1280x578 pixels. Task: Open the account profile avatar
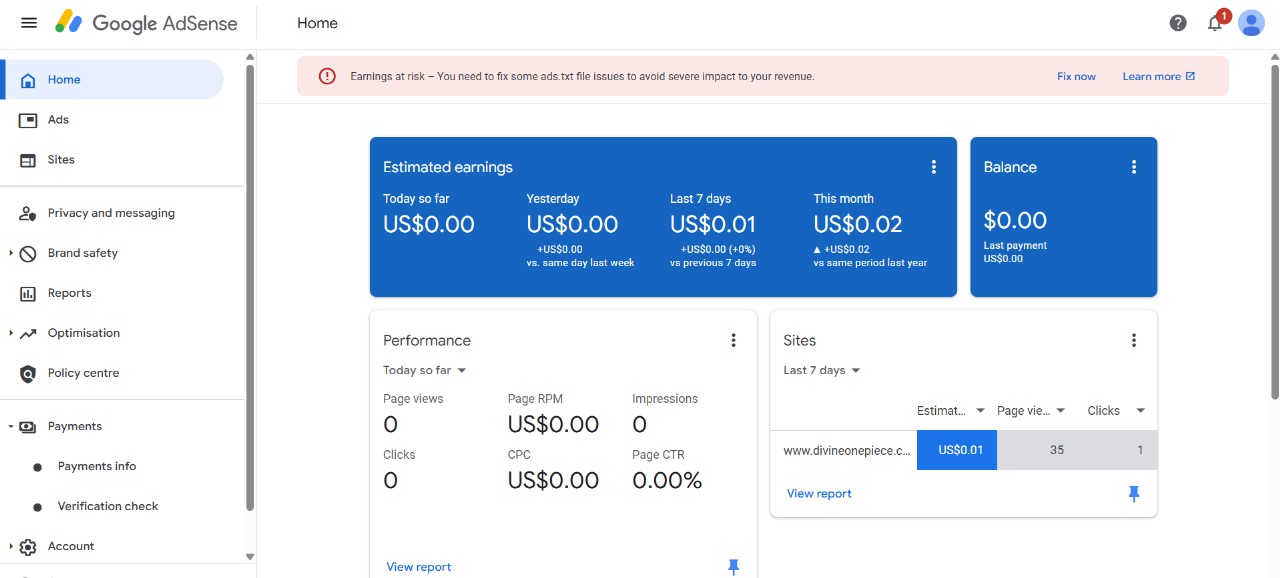tap(1251, 23)
